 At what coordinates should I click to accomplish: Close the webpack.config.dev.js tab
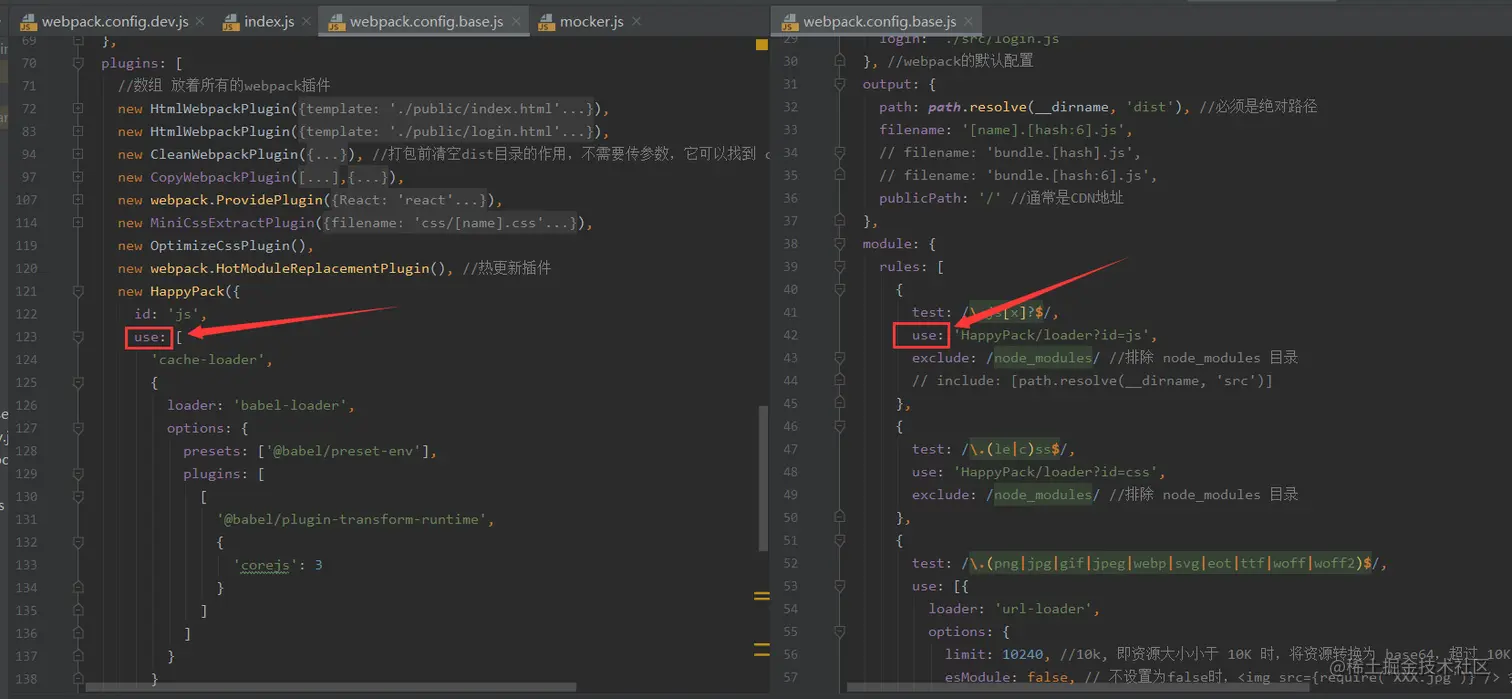click(x=199, y=21)
